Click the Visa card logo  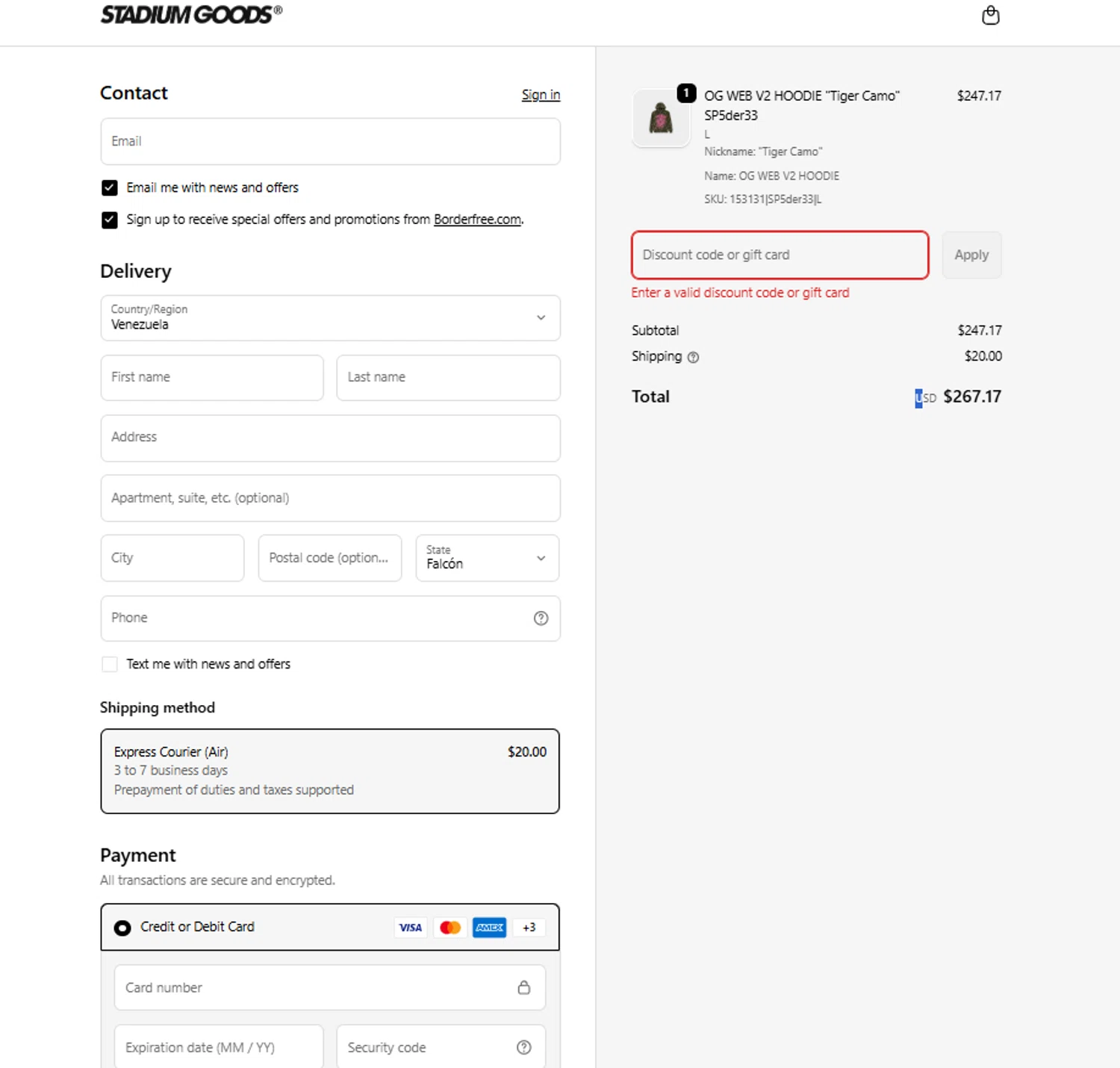[411, 928]
